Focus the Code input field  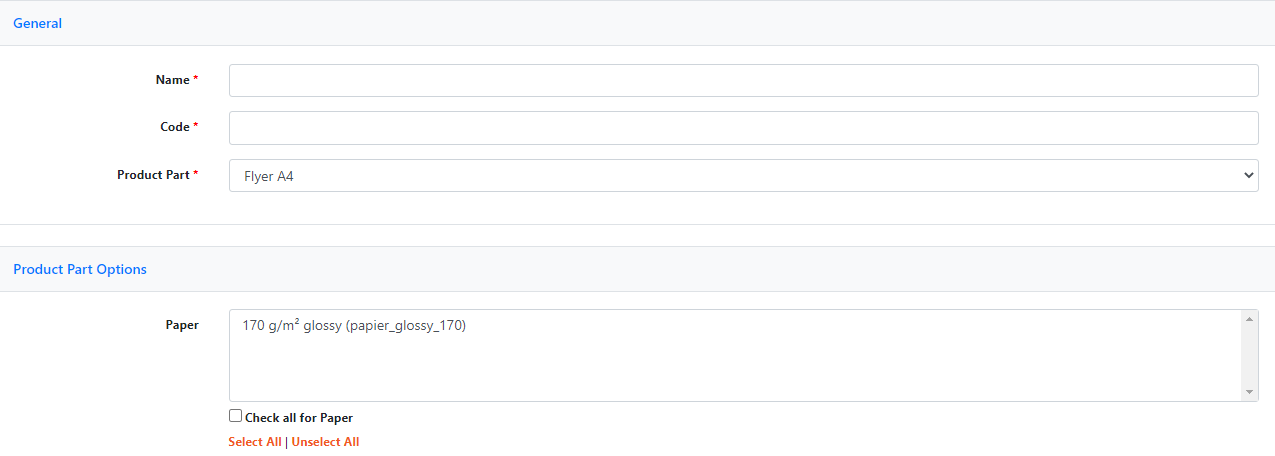pyautogui.click(x=743, y=128)
